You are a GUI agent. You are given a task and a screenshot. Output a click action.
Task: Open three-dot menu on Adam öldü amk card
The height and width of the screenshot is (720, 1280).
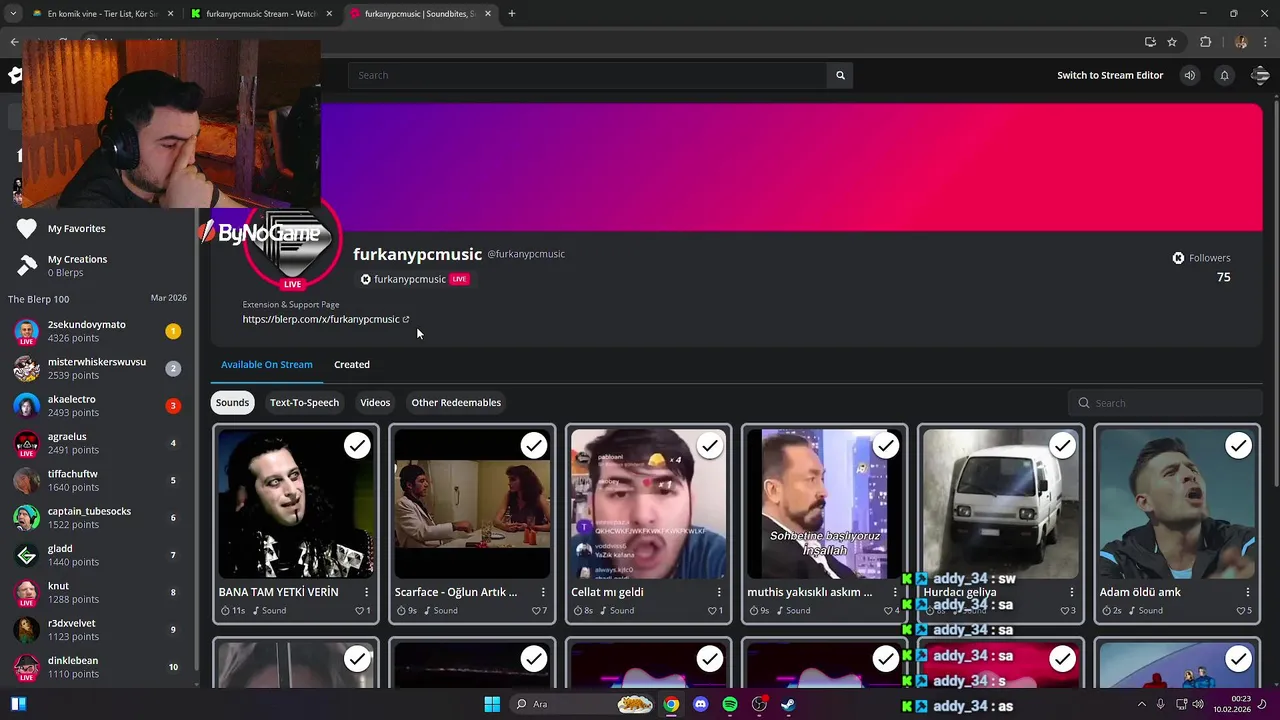[x=1247, y=592]
